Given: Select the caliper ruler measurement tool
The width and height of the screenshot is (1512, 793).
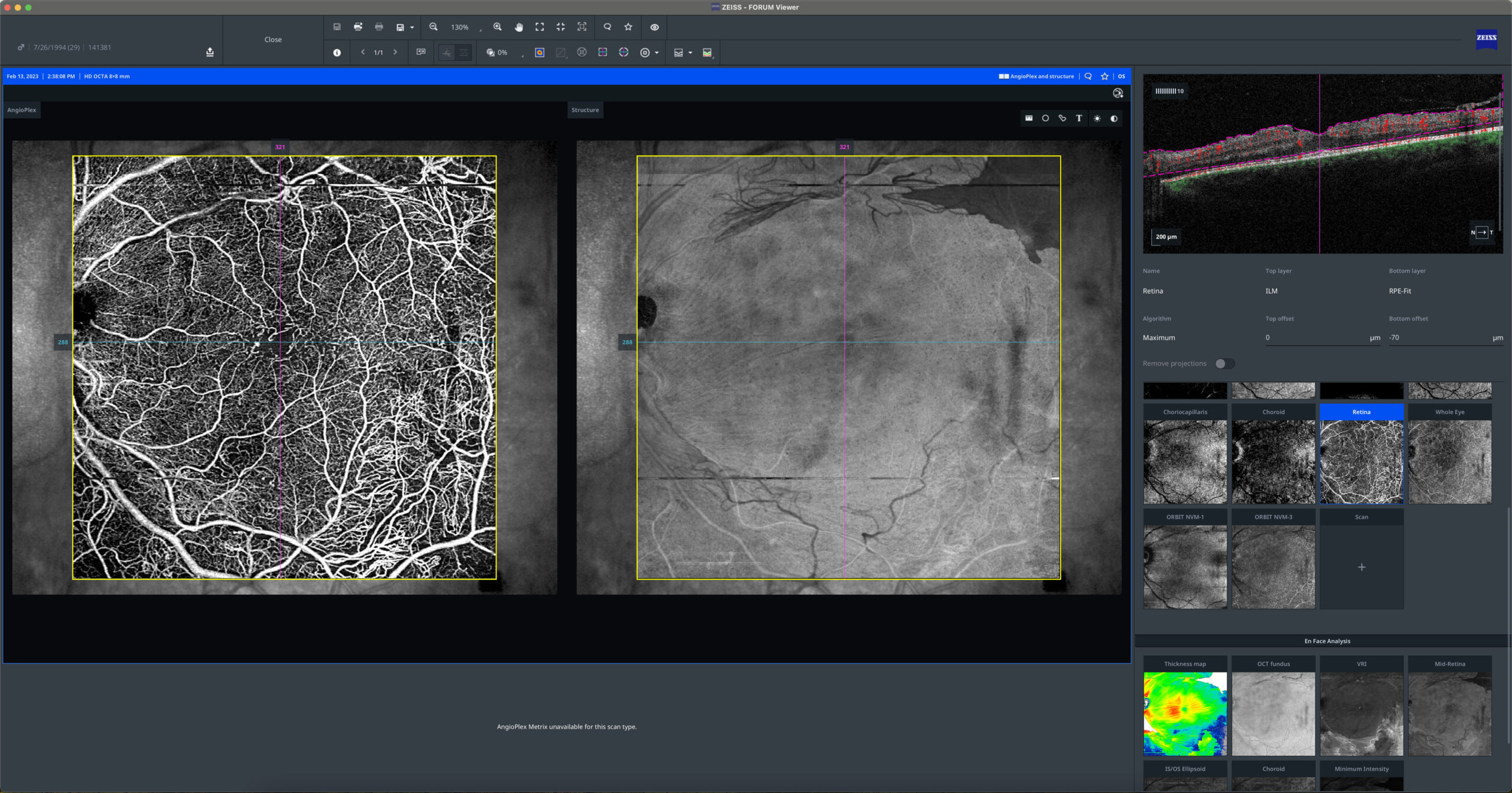Looking at the screenshot, I should coord(1029,118).
